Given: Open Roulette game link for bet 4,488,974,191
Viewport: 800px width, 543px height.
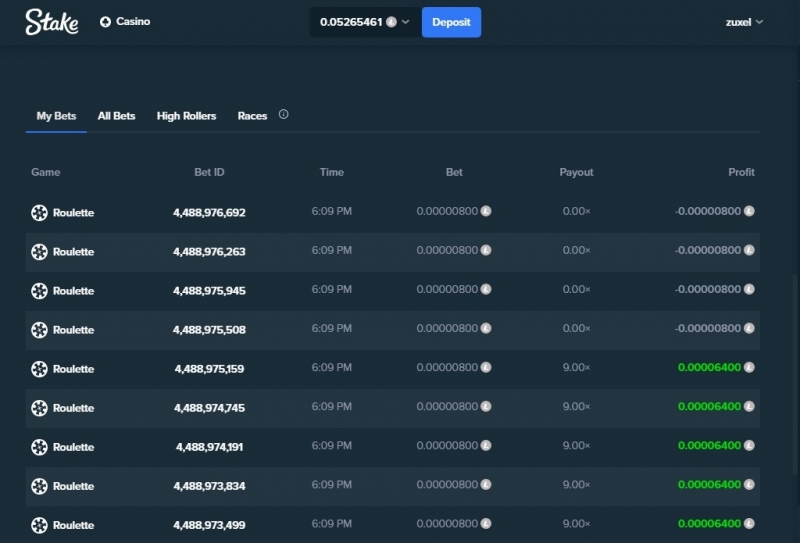Looking at the screenshot, I should pos(73,447).
